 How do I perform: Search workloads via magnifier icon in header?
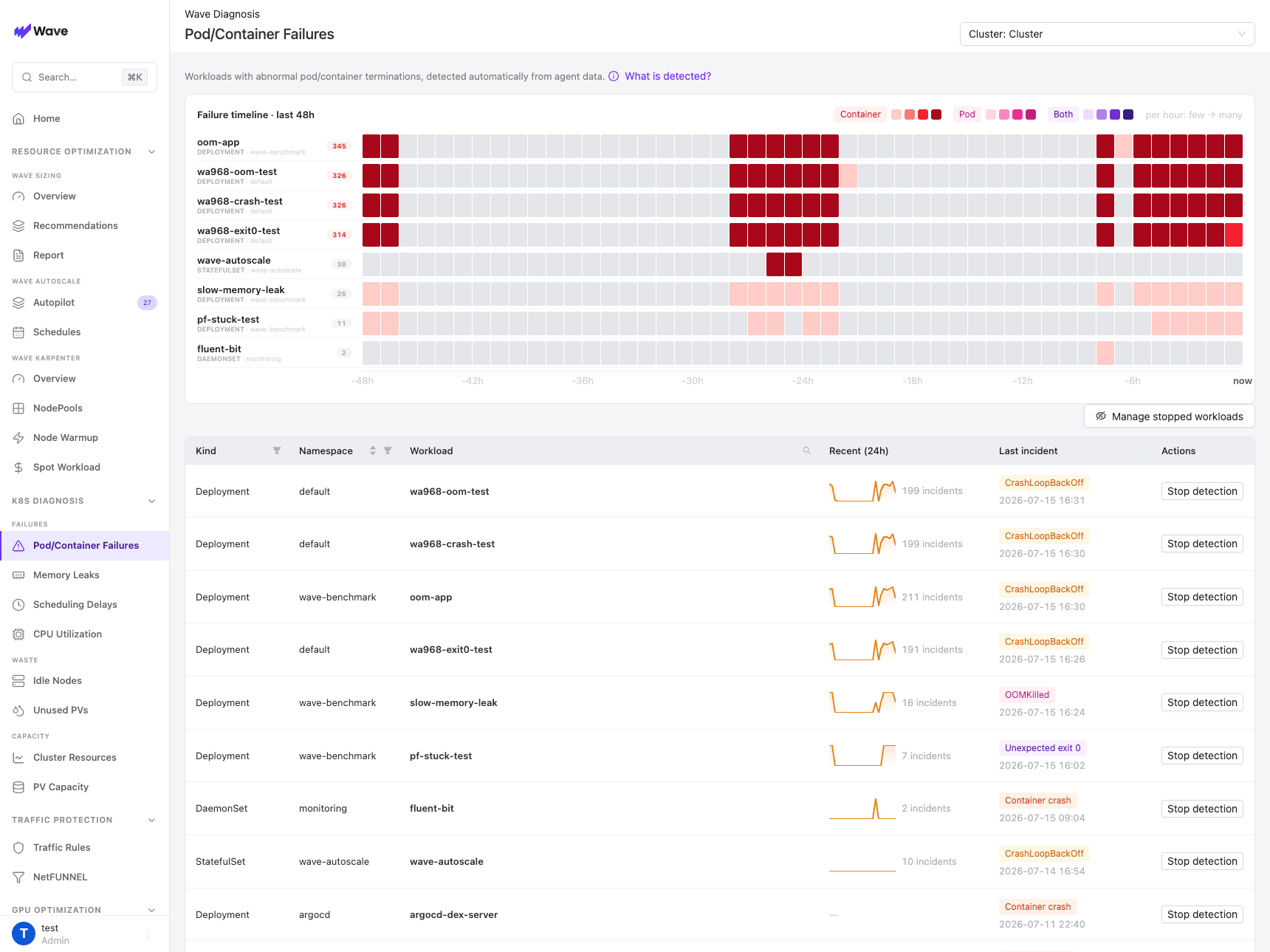[x=807, y=451]
